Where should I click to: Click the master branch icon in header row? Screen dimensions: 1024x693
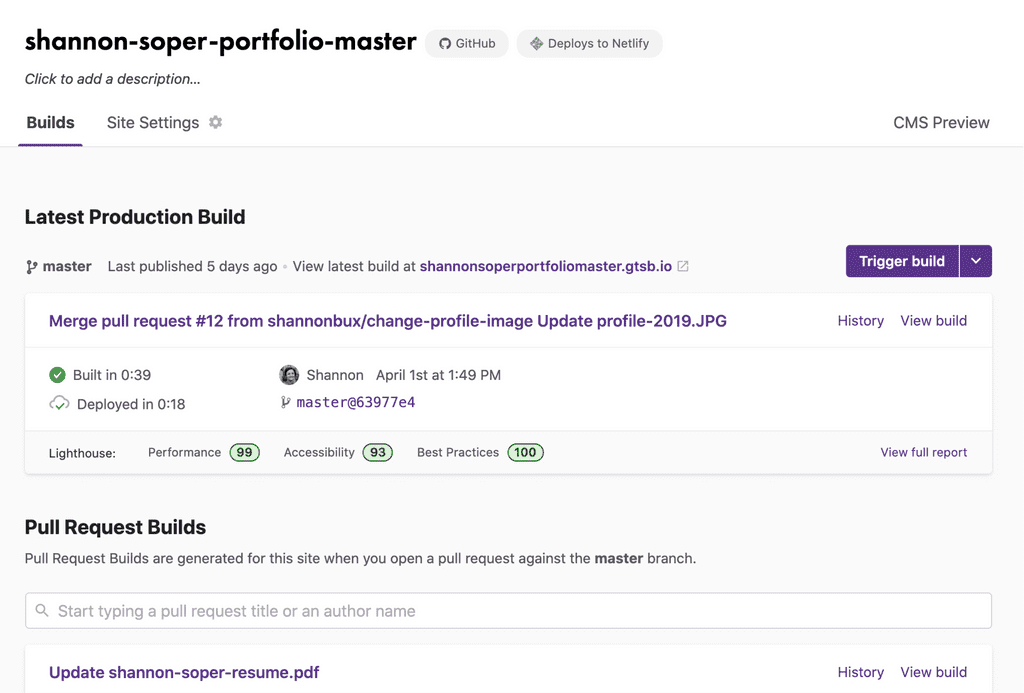pyautogui.click(x=31, y=266)
